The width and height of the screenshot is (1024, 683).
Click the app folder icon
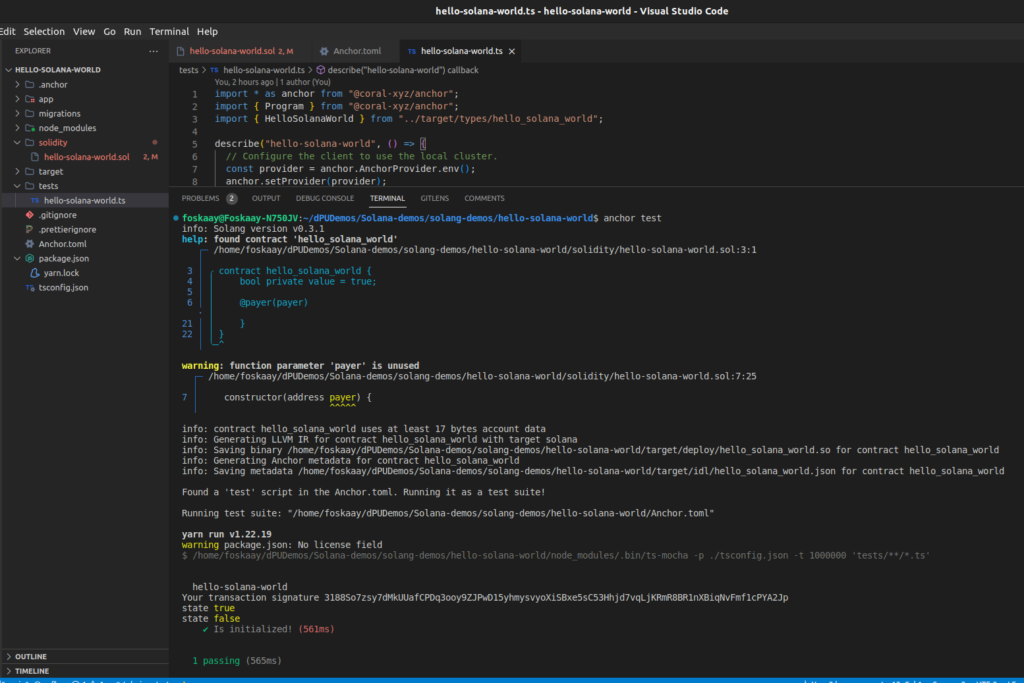(x=29, y=99)
